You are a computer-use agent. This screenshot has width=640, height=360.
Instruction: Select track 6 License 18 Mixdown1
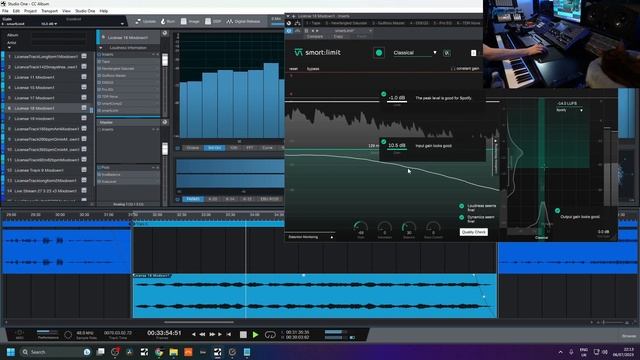point(47,108)
